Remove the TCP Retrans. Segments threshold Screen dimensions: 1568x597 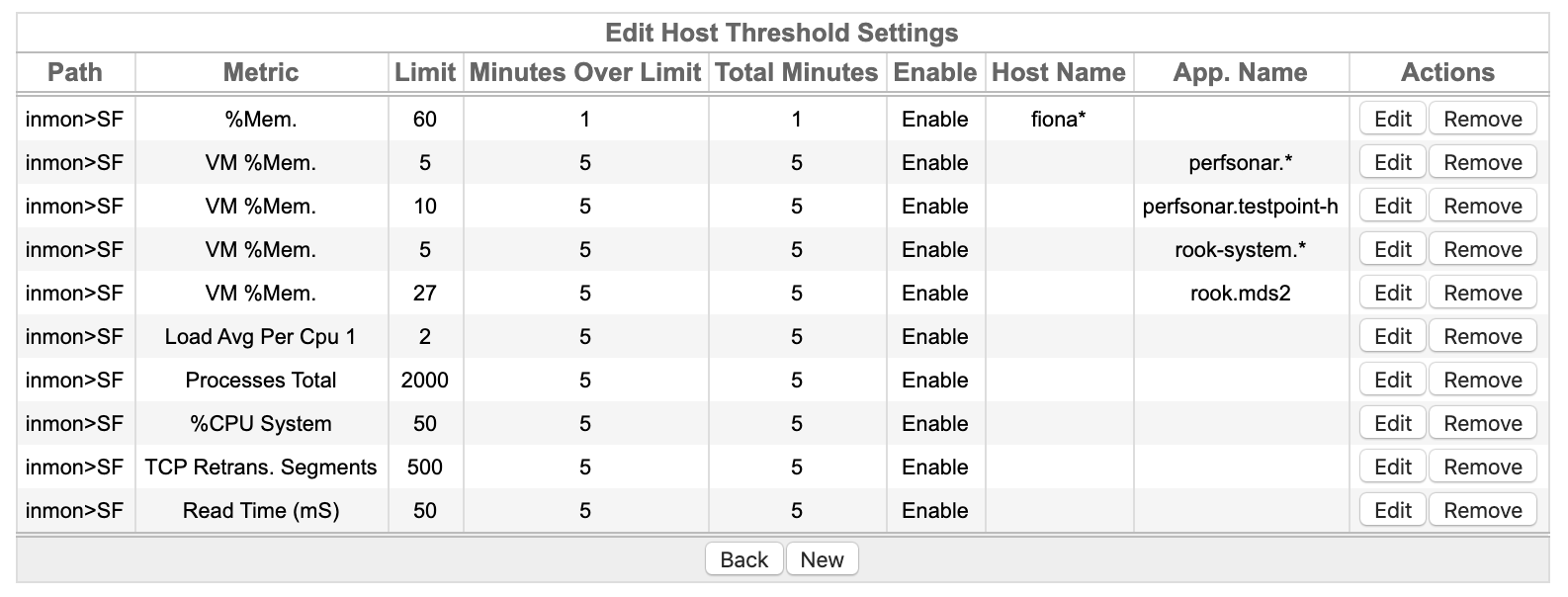(x=1482, y=467)
